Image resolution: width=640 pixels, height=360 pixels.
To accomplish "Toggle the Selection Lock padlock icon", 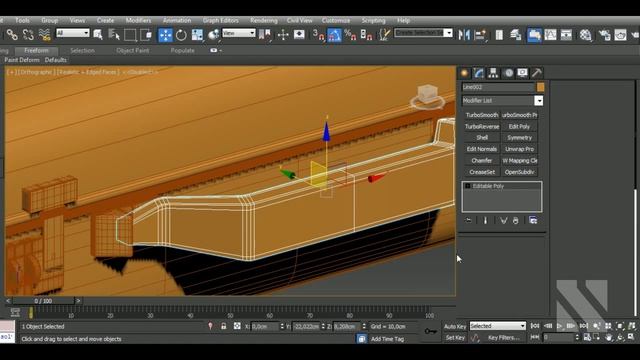I will point(224,327).
